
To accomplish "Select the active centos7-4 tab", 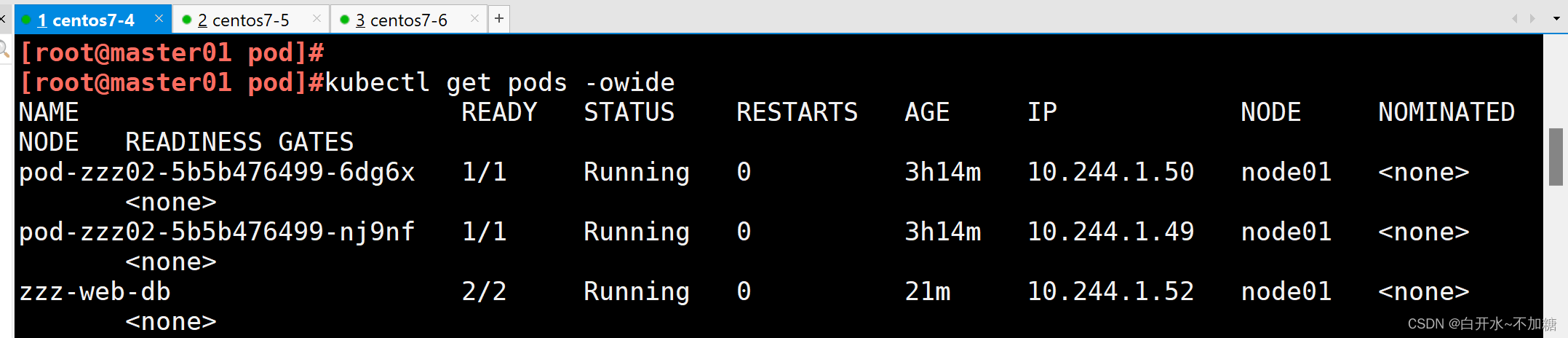I will click(x=86, y=20).
